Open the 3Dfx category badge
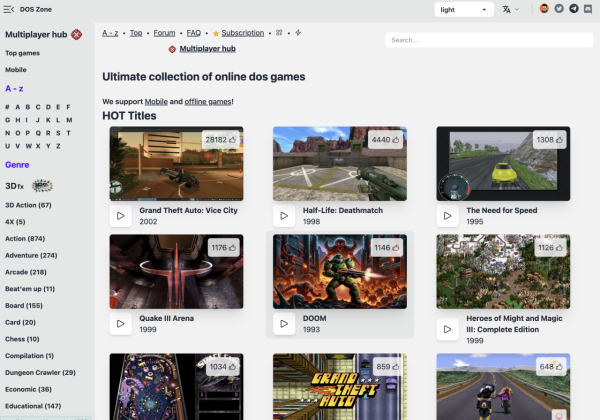The width and height of the screenshot is (600, 420). tap(29, 186)
